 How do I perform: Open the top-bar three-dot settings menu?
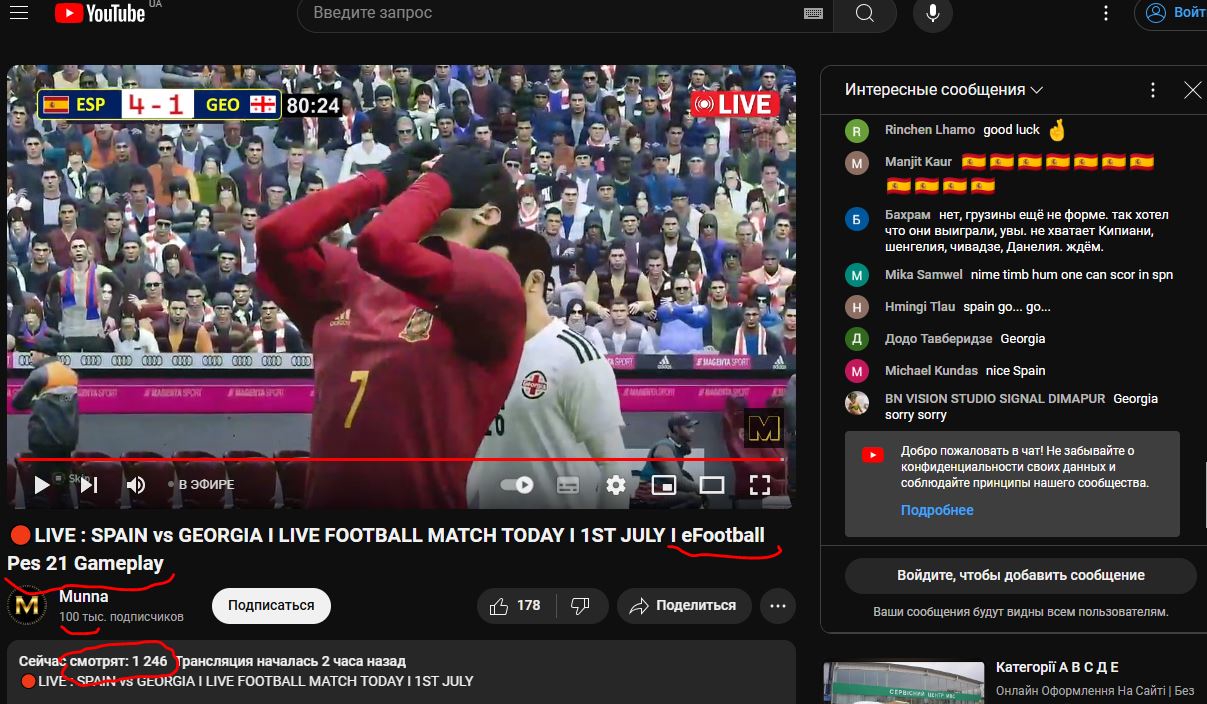1106,13
